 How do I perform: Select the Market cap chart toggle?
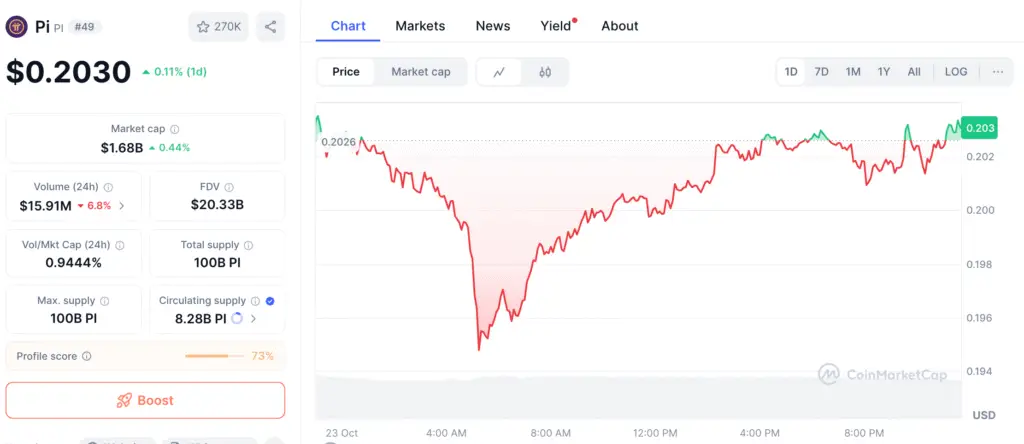(420, 72)
